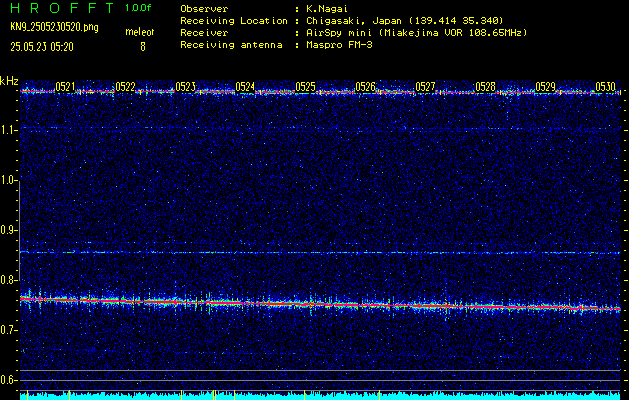
Task: Click the Chigasaki, Japan location text
Action: (x=404, y=21)
